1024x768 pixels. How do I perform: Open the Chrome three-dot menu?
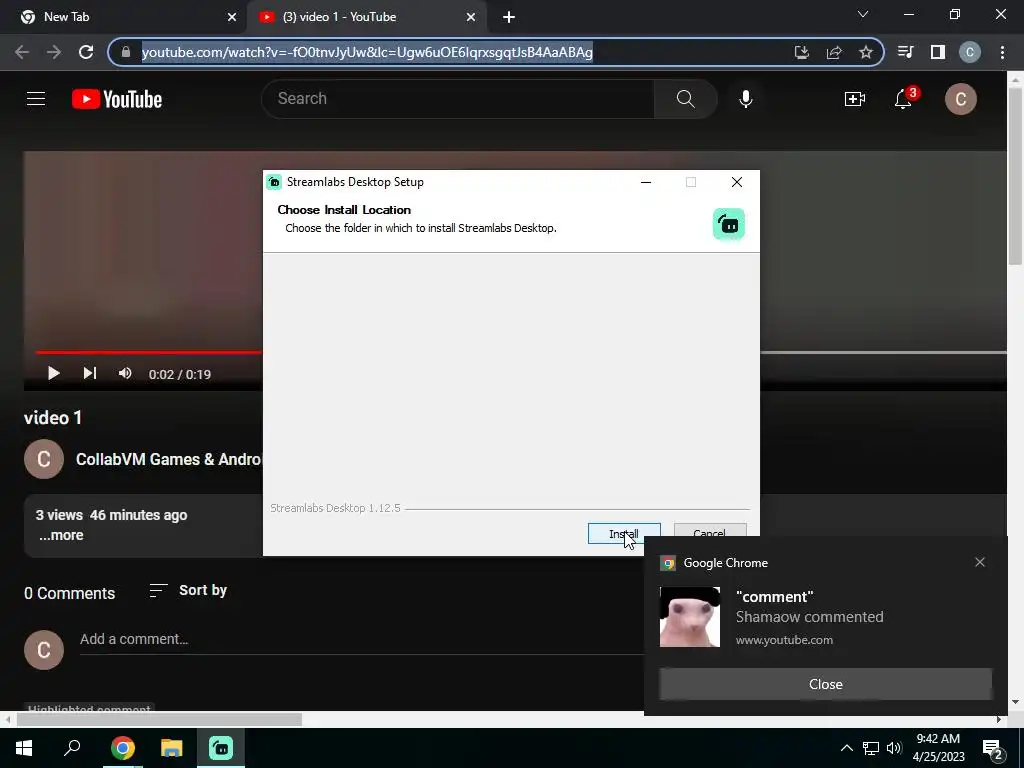(1002, 52)
